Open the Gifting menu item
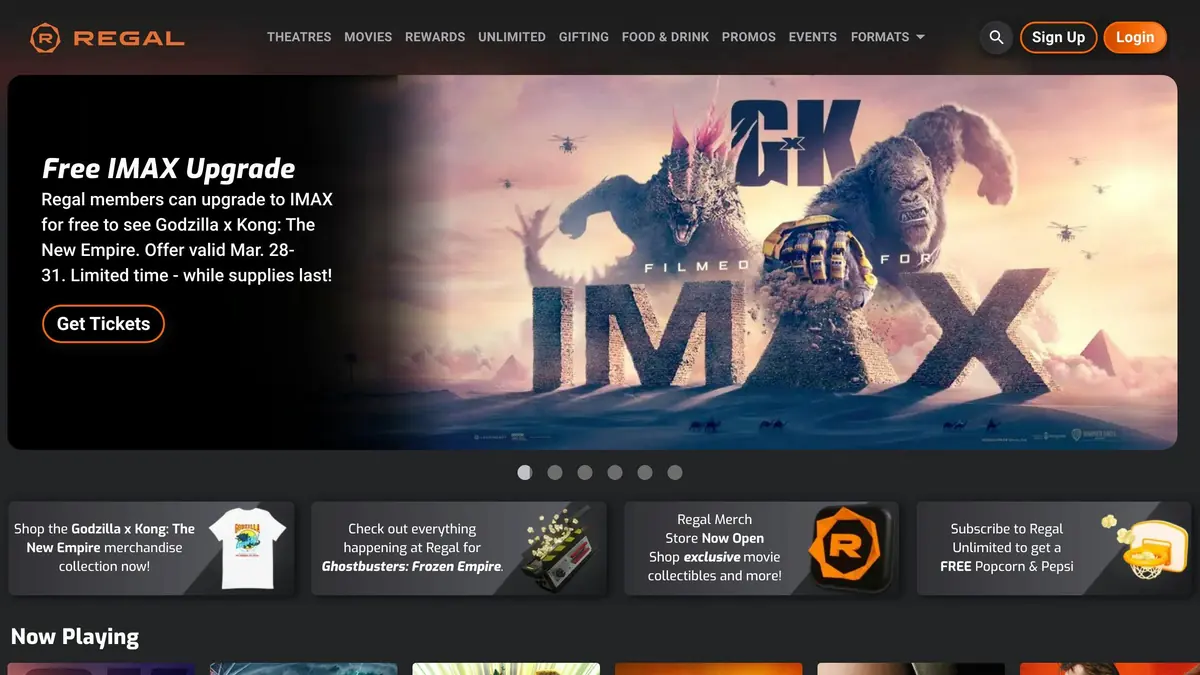 coord(584,37)
